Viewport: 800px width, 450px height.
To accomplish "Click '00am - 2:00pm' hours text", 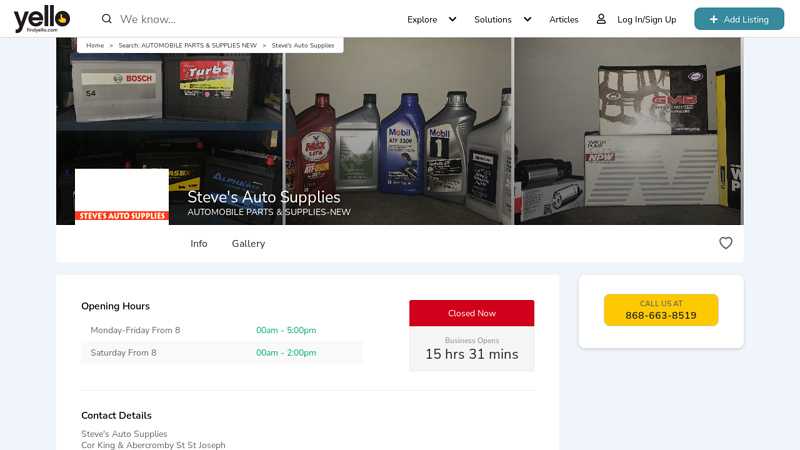I will coord(286,353).
